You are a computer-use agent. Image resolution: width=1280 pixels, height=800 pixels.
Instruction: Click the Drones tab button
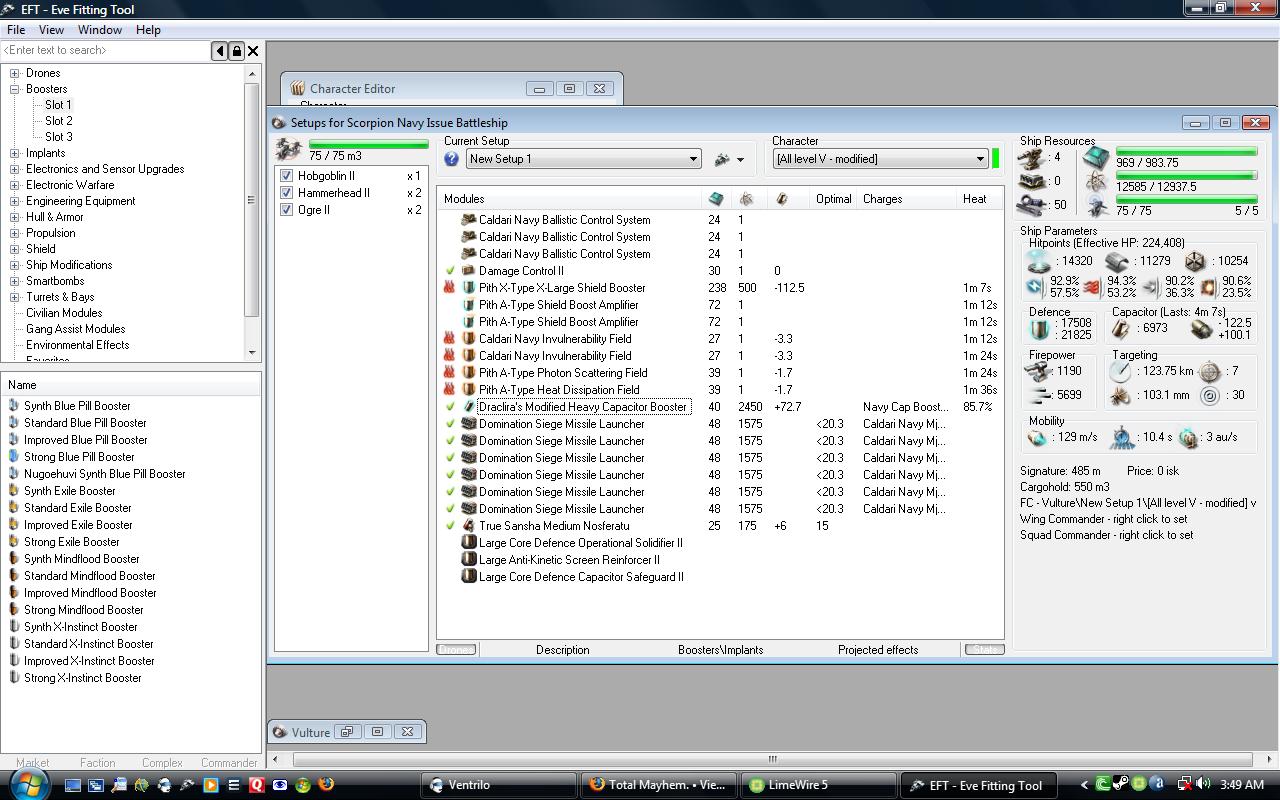click(456, 650)
